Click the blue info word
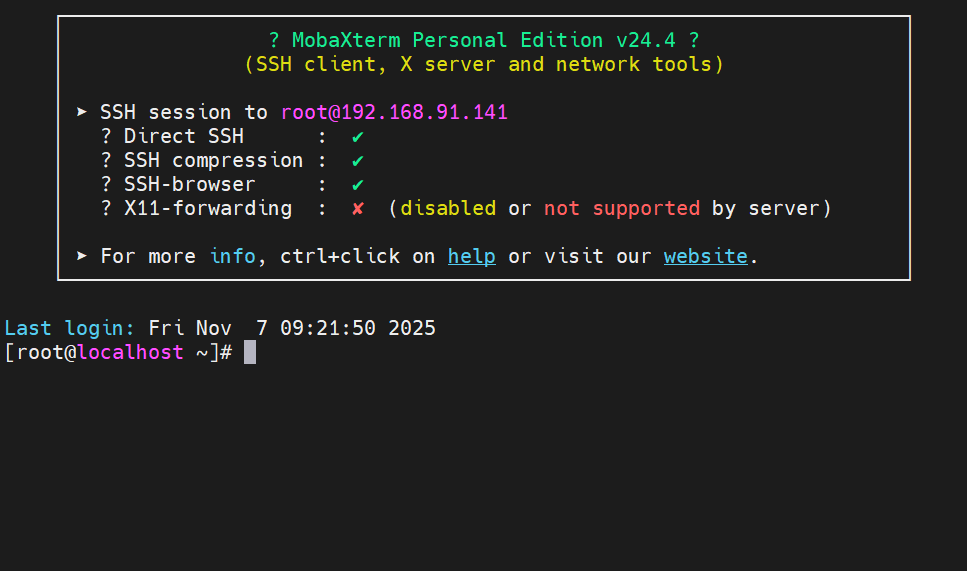967x571 pixels. click(x=232, y=256)
